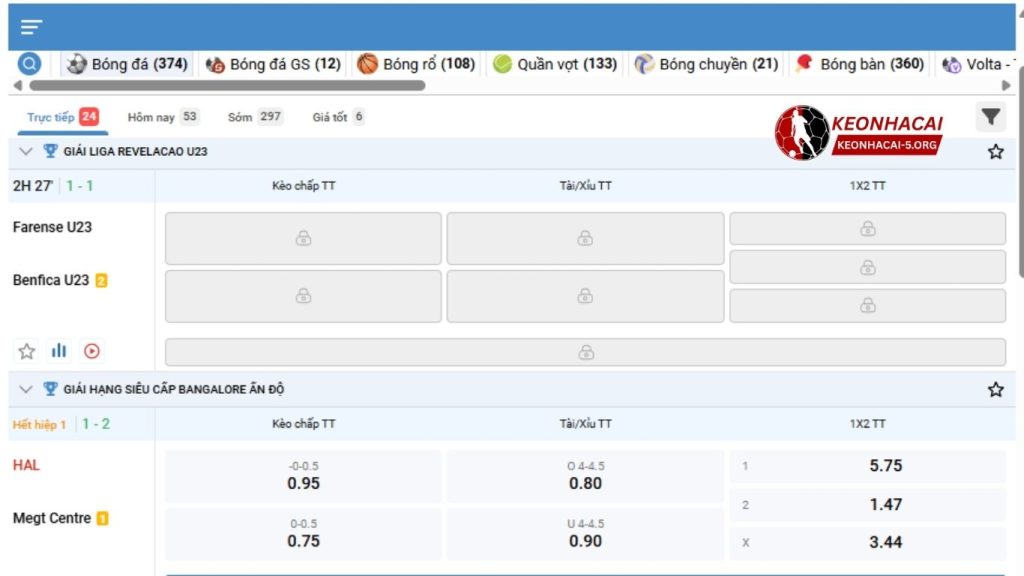Viewport: 1024px width, 576px height.
Task: Click the KEONHACAI logo
Action: pos(859,133)
